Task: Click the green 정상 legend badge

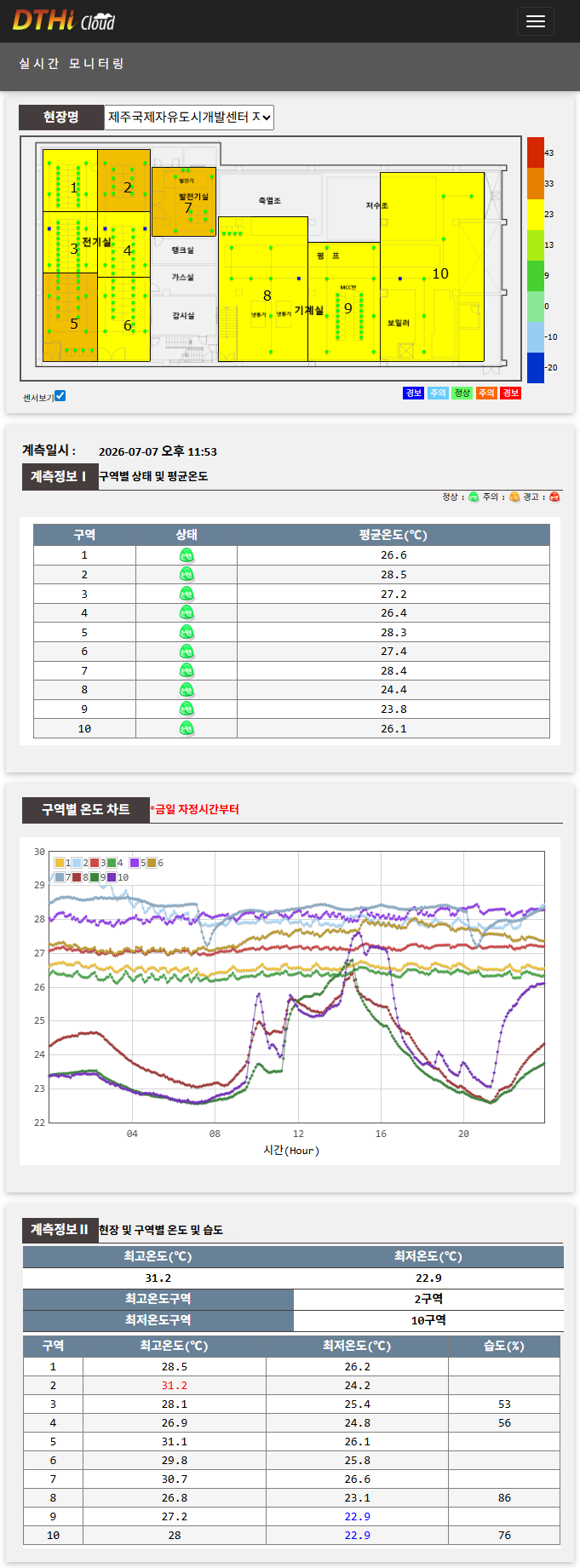Action: [x=462, y=393]
